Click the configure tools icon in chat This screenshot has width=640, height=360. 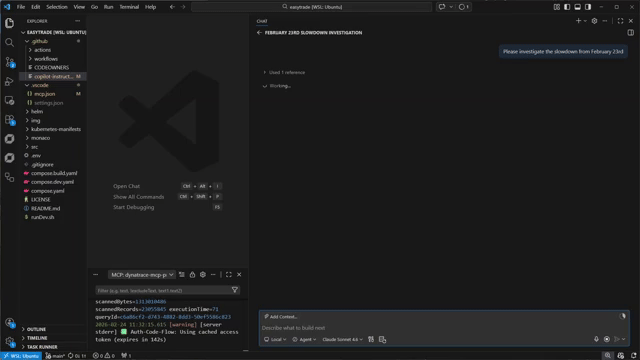[371, 339]
